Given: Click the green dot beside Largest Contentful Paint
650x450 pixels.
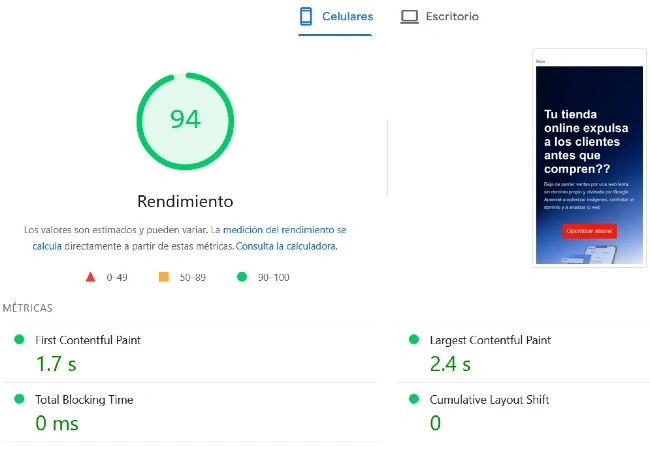Looking at the screenshot, I should click(414, 339).
